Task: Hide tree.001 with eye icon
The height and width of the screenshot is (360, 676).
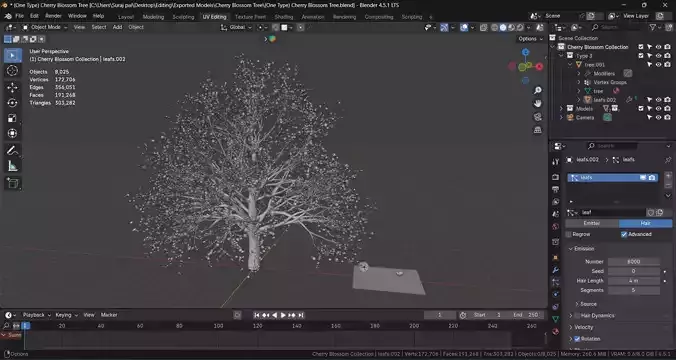Action: [x=658, y=65]
